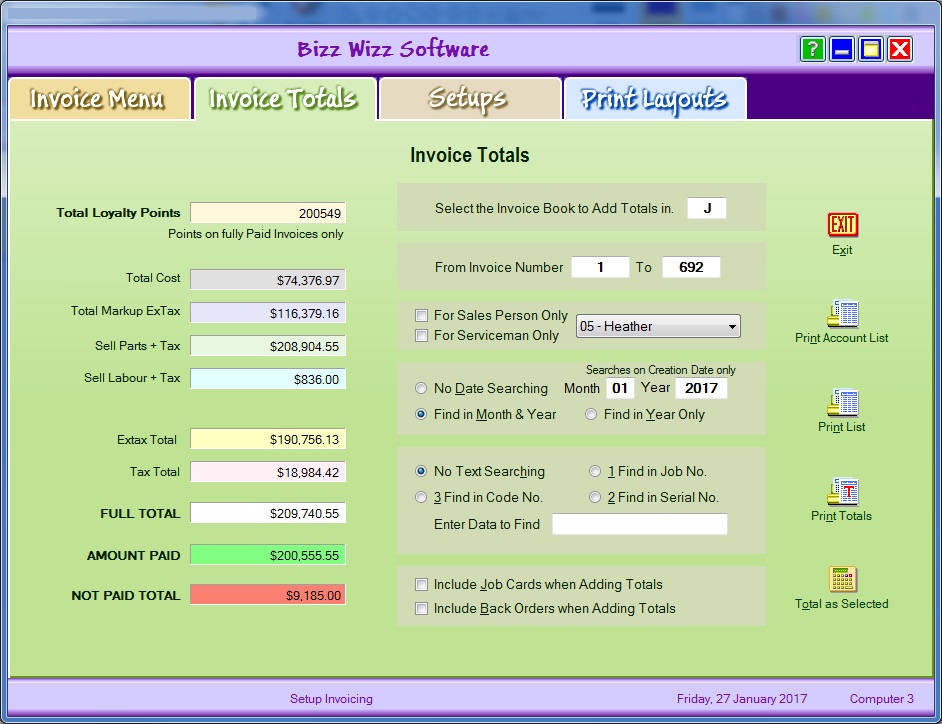This screenshot has height=724, width=942.
Task: Click the Invoice Book field showing J
Action: (x=707, y=208)
